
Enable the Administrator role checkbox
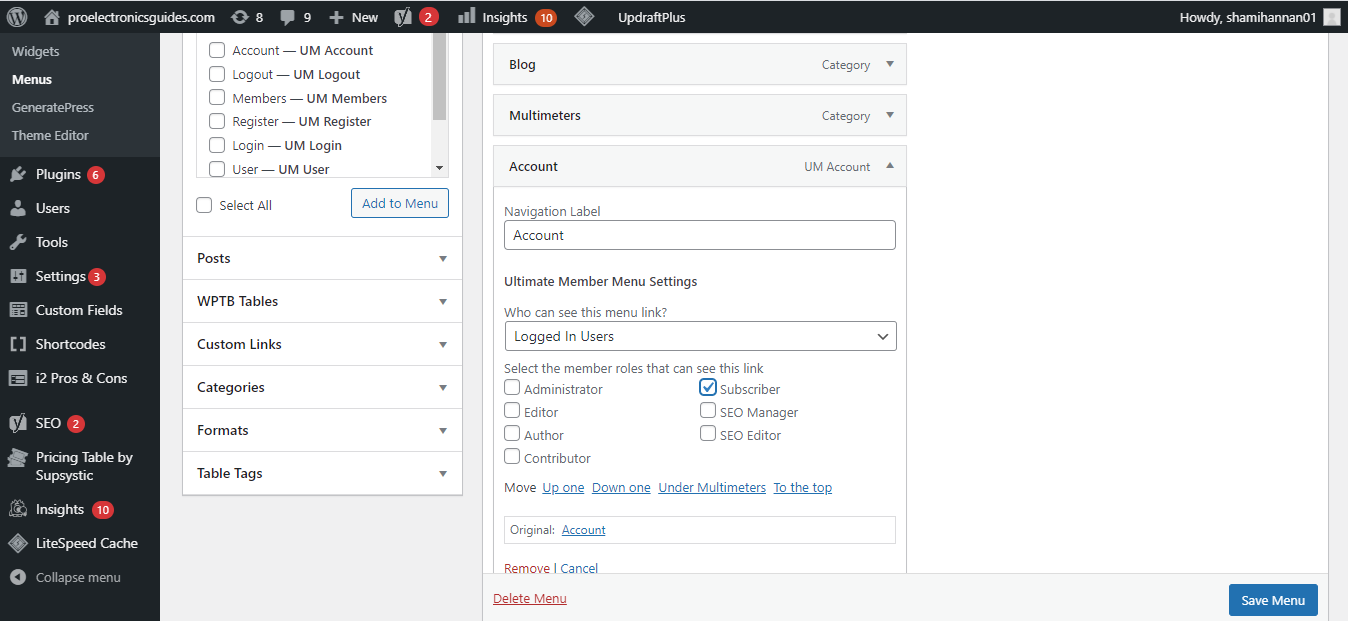[512, 388]
